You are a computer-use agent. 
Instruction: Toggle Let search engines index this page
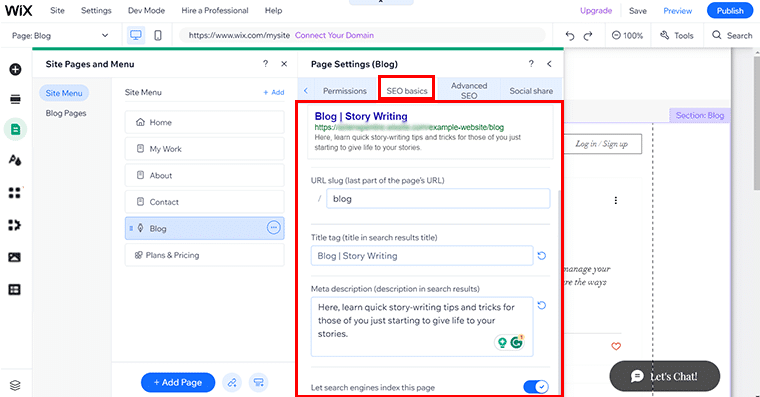coord(536,387)
